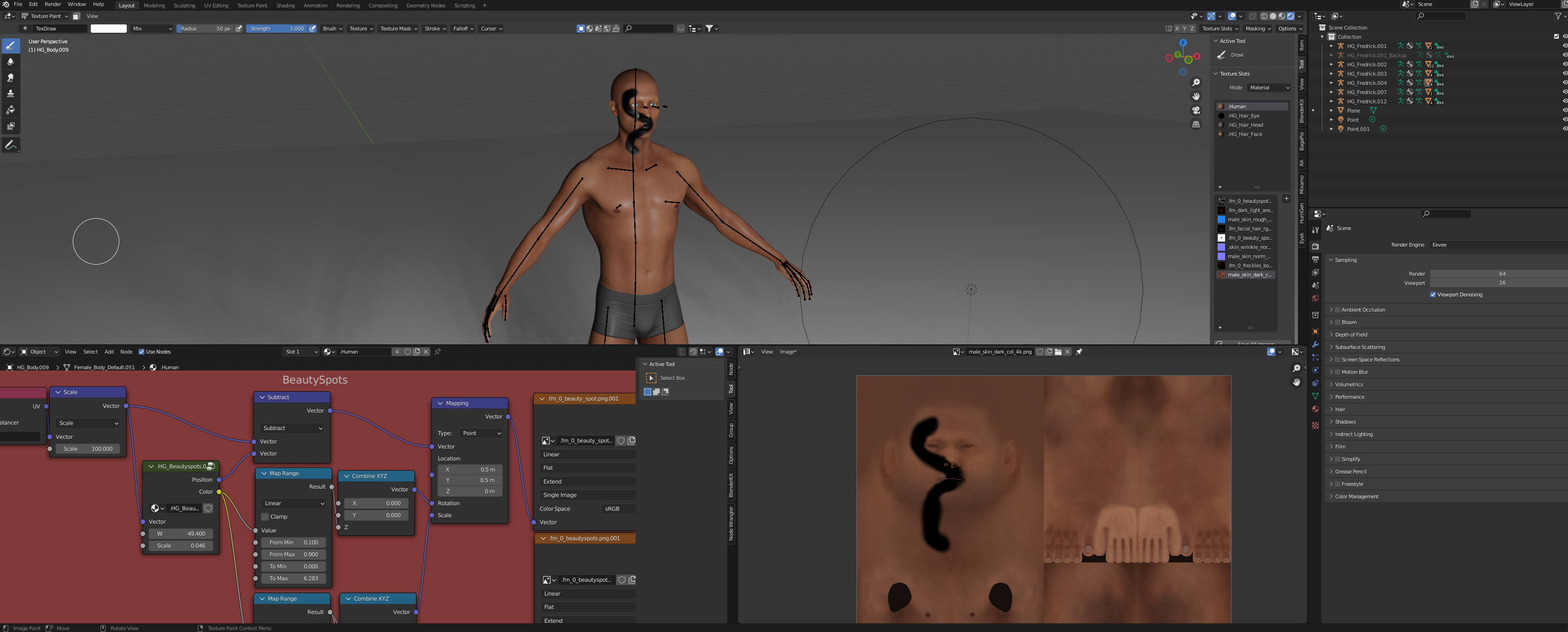Open the Output properties printer tab
The height and width of the screenshot is (632, 1568).
(1315, 260)
